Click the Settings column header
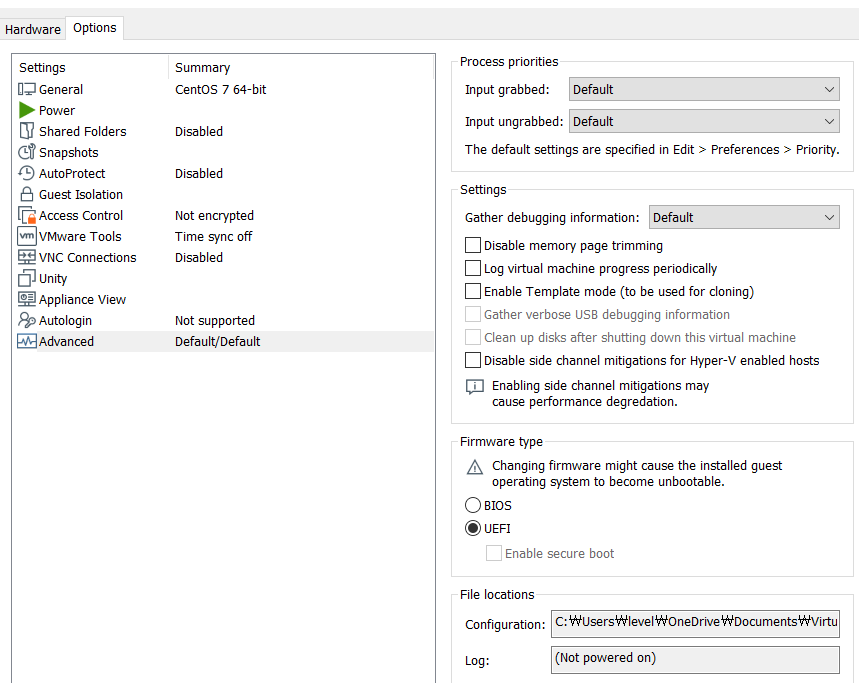 (x=90, y=67)
